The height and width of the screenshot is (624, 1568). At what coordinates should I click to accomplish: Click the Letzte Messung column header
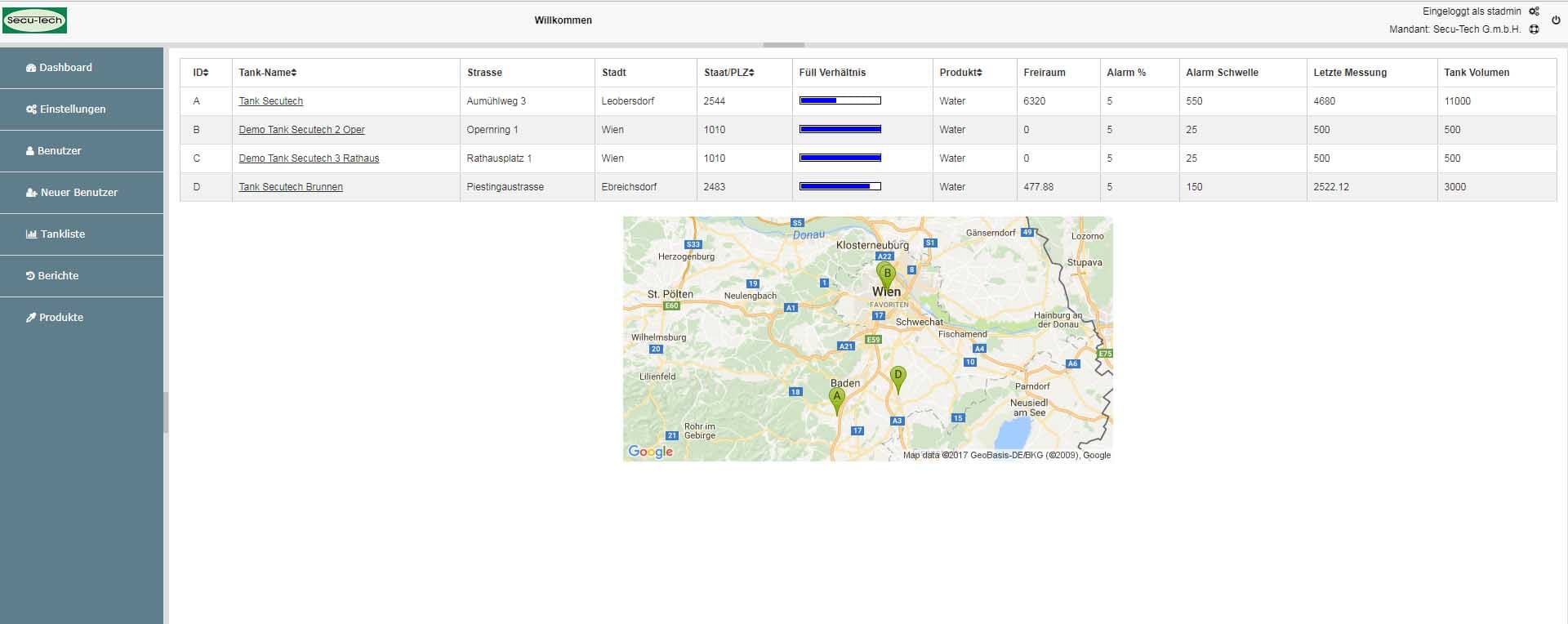pos(1350,73)
